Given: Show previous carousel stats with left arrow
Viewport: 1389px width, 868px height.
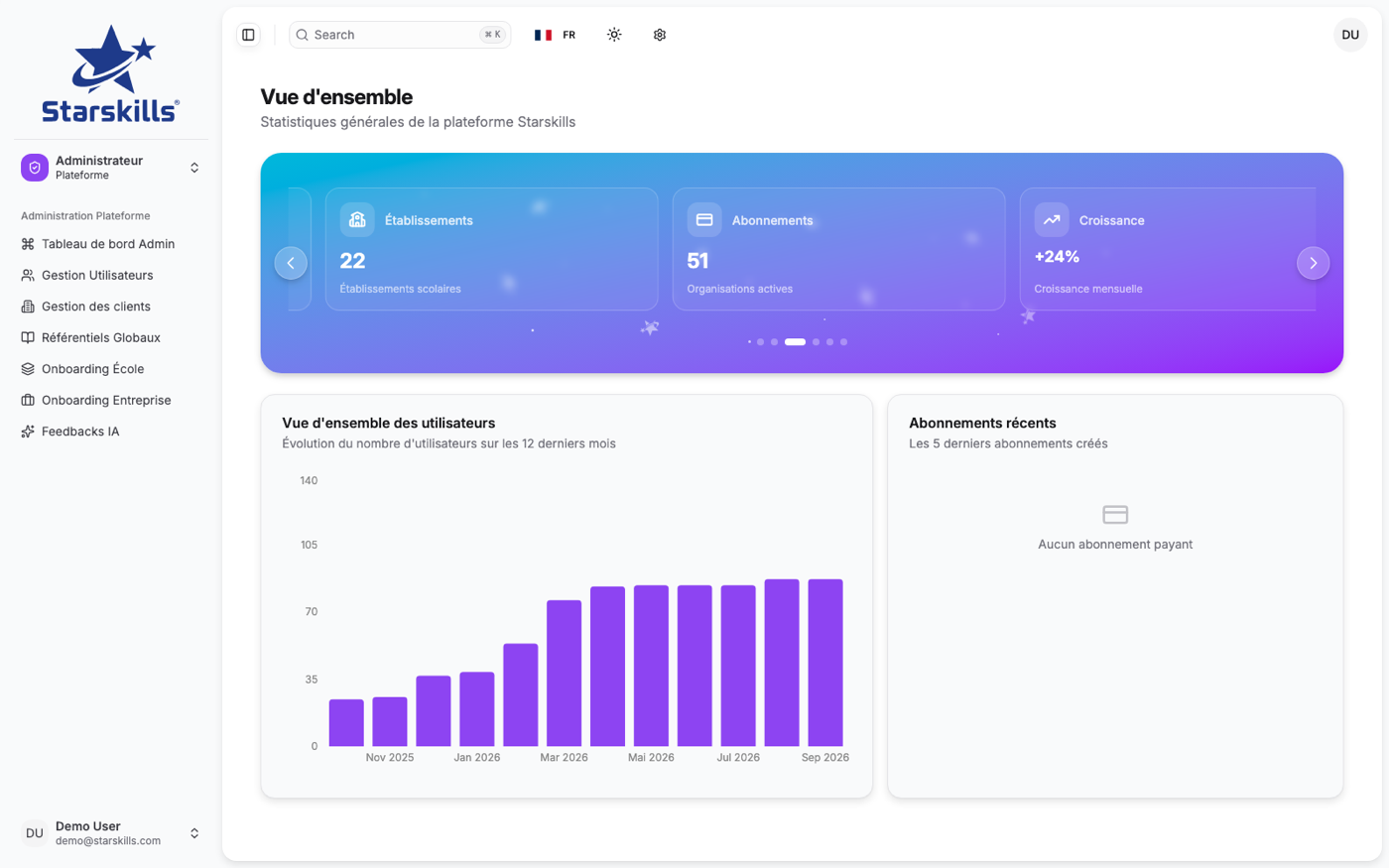Looking at the screenshot, I should tap(291, 263).
